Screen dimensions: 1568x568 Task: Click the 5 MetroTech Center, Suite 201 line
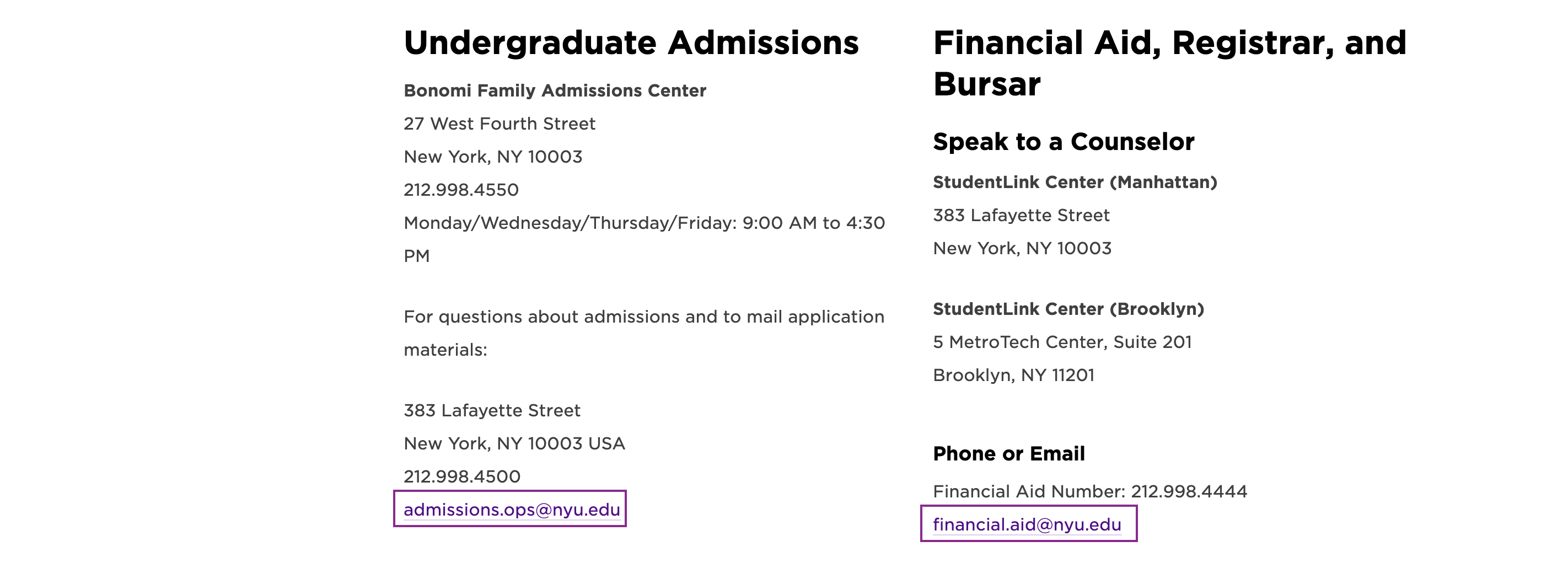[x=1062, y=342]
